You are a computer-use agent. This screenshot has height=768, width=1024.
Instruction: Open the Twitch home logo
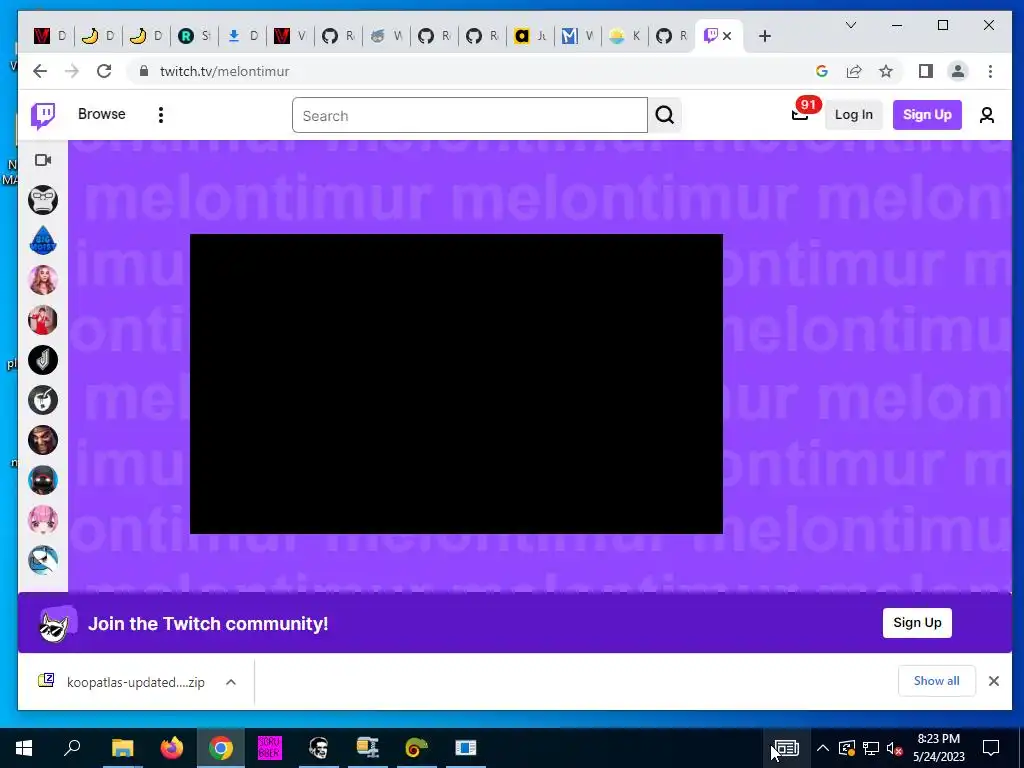[43, 116]
